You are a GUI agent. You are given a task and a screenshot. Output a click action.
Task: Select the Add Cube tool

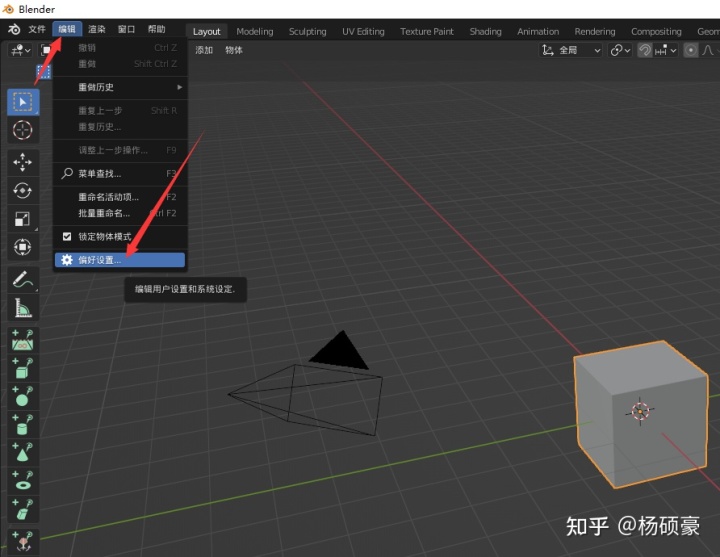click(x=23, y=369)
